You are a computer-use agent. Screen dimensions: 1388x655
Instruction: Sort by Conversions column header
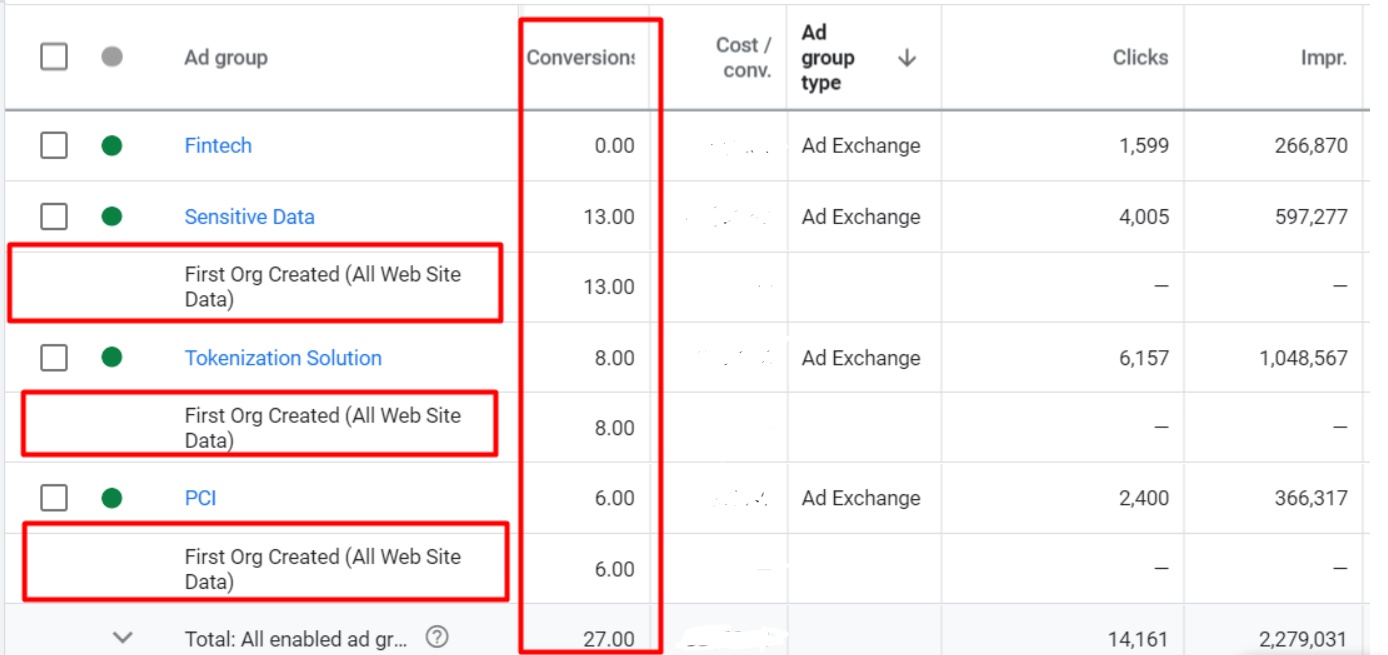click(580, 58)
